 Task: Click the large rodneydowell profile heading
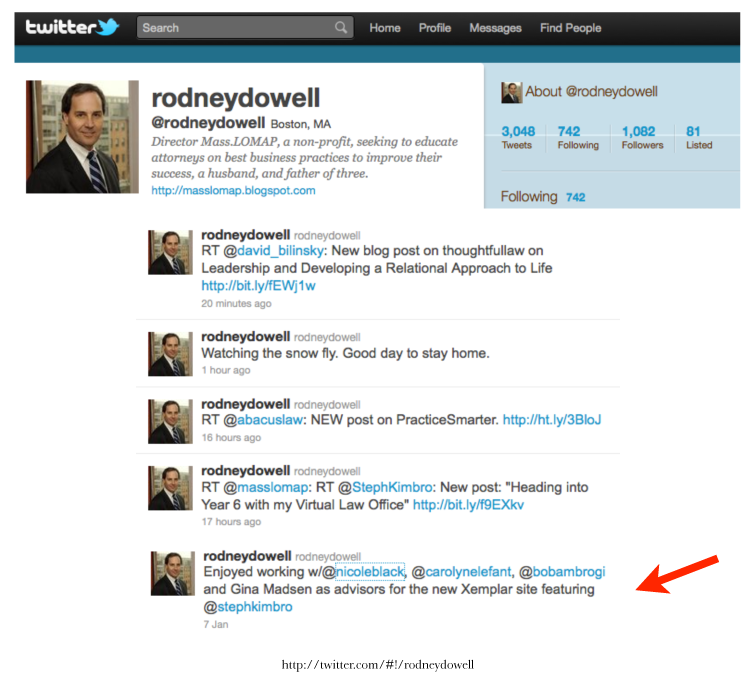tap(235, 98)
